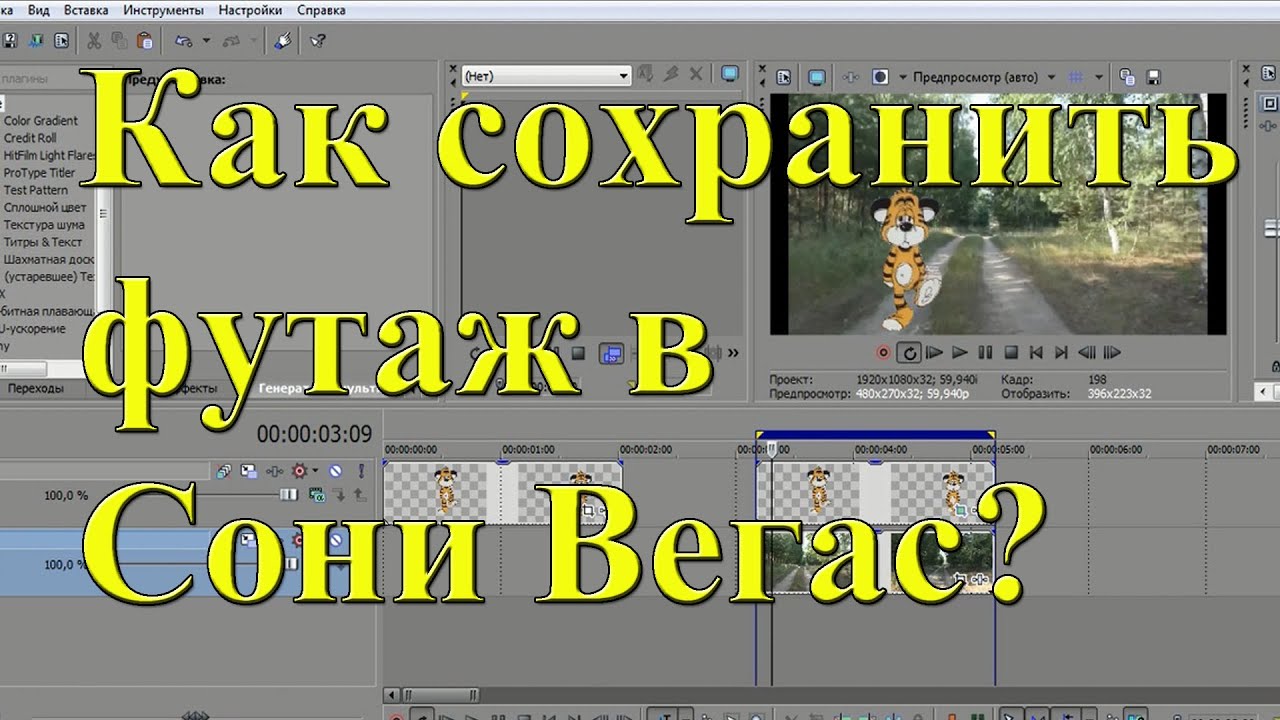This screenshot has width=1280, height=720.
Task: Open Undo history dropdown arrow
Action: pyautogui.click(x=206, y=41)
